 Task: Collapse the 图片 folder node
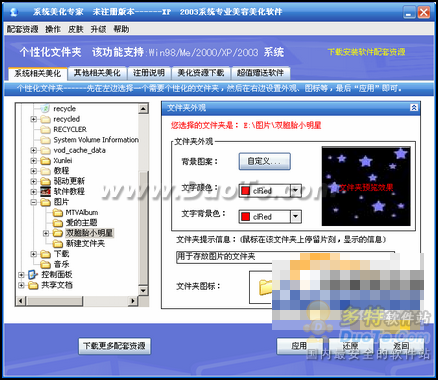click(33, 202)
